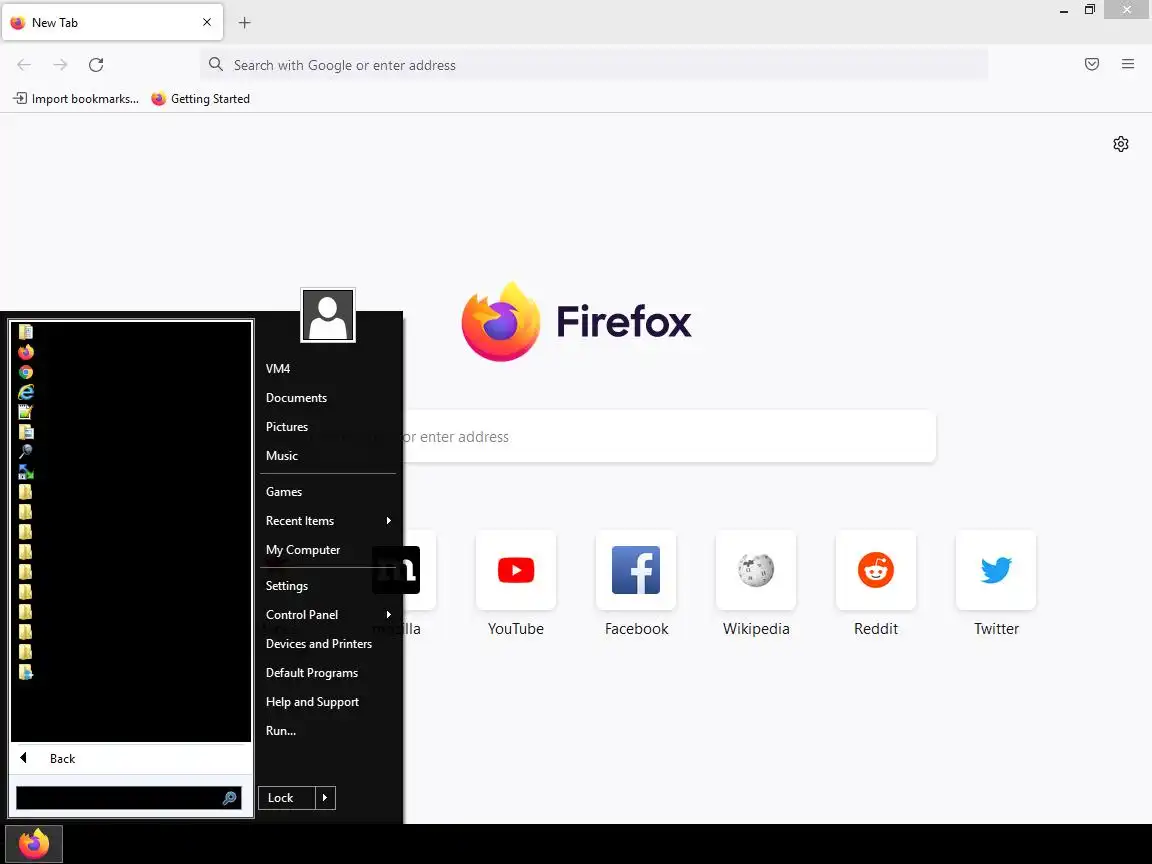Click the user account picture in Start menu
This screenshot has height=864, width=1152.
click(328, 315)
